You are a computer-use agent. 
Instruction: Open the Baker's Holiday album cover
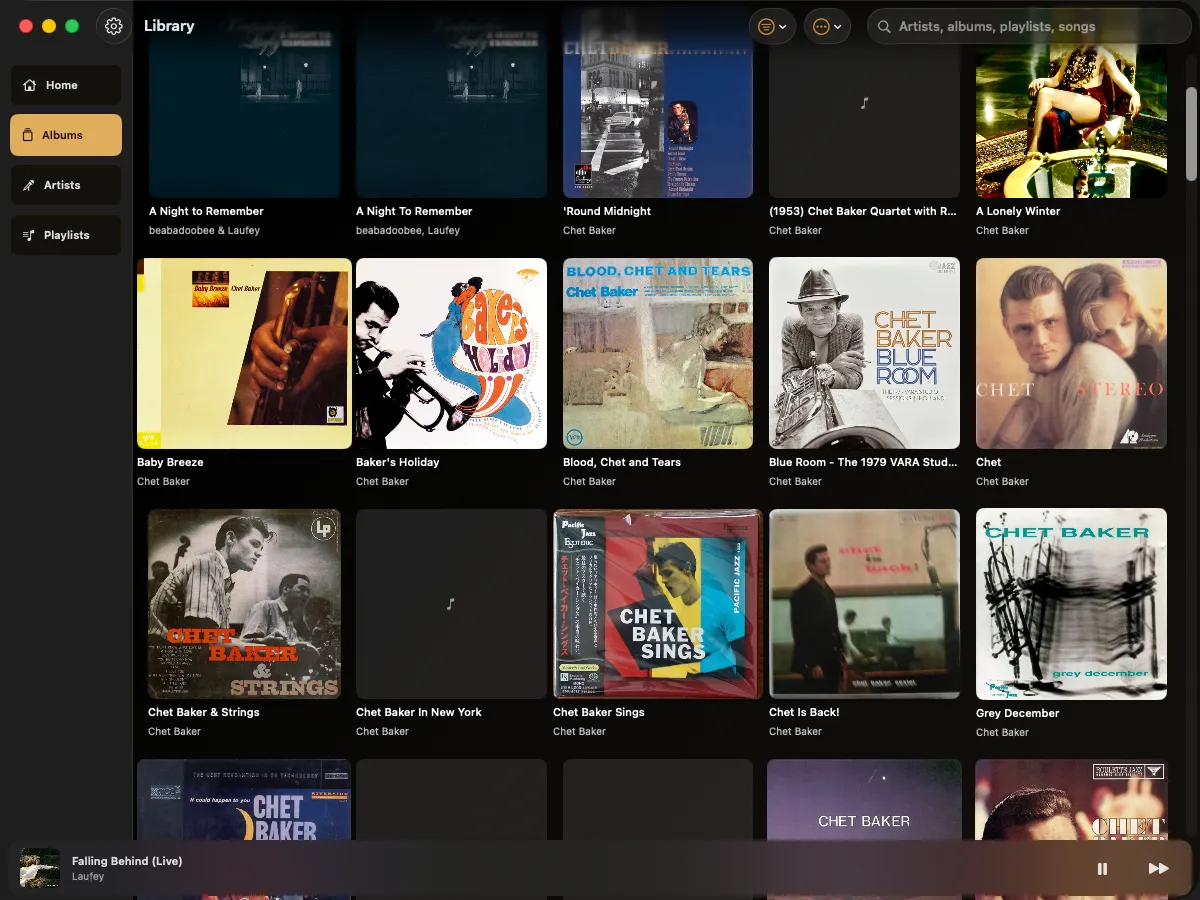(x=451, y=353)
